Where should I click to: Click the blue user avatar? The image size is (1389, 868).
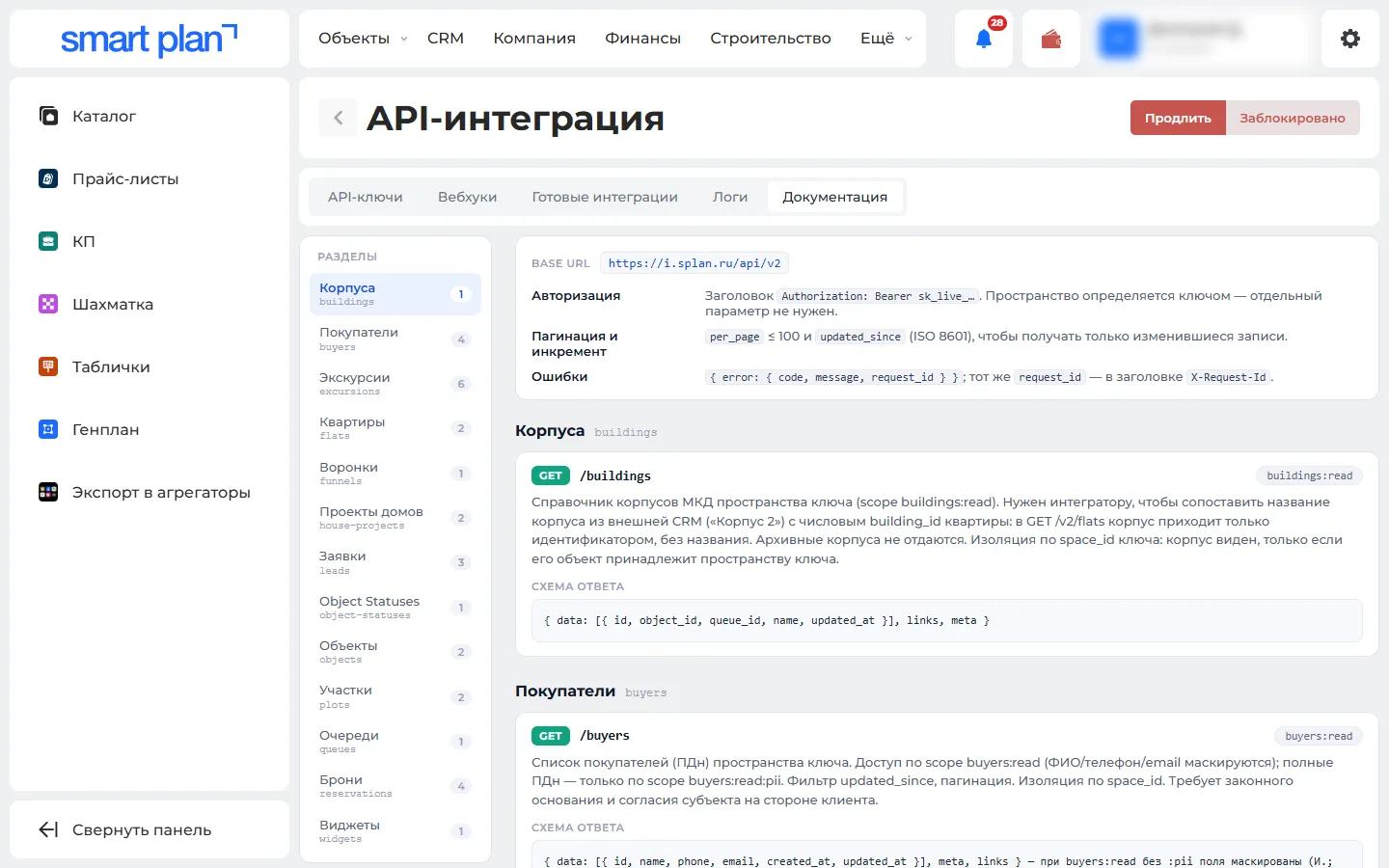(1119, 39)
